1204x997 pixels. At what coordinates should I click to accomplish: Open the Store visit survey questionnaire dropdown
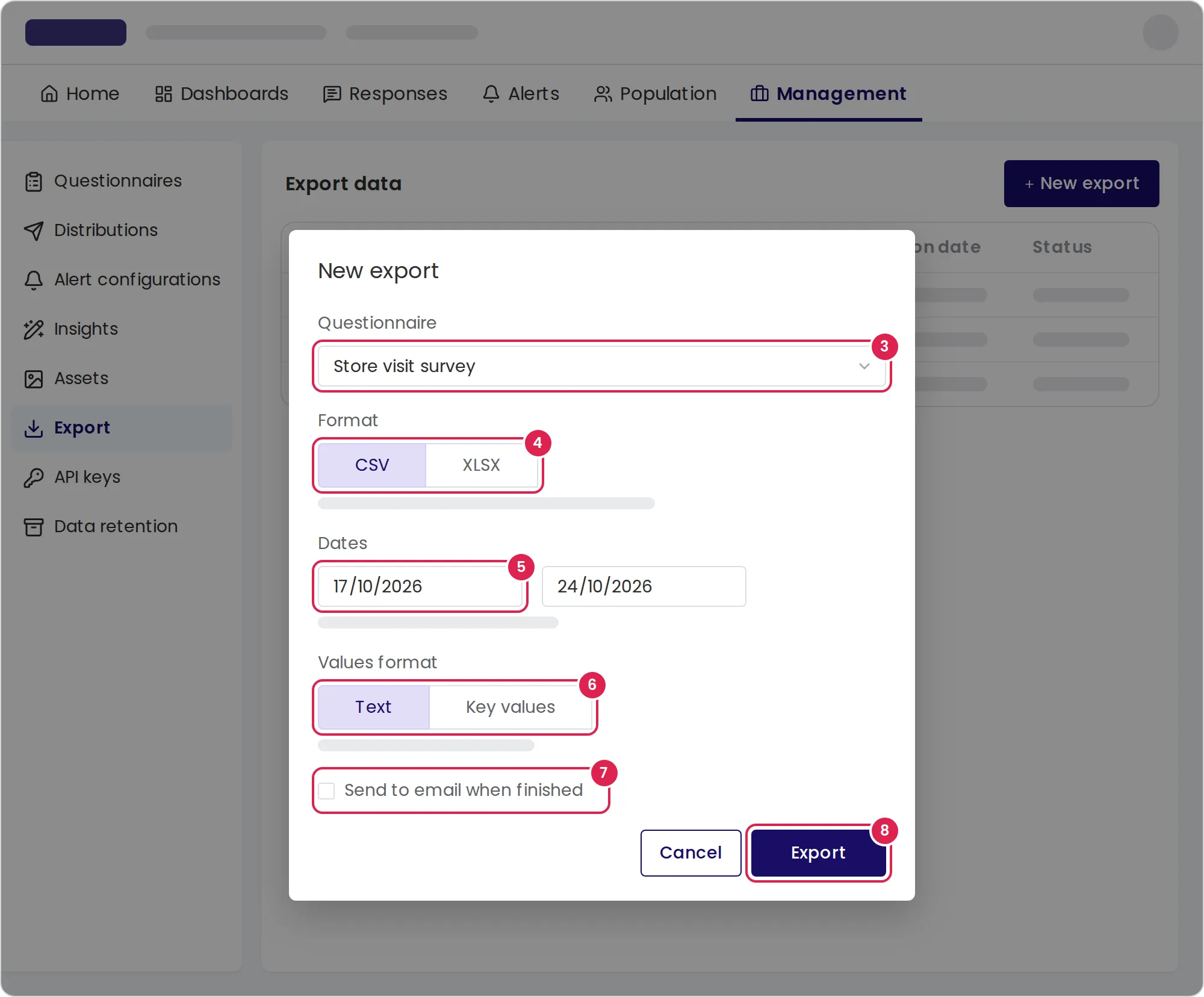[601, 366]
